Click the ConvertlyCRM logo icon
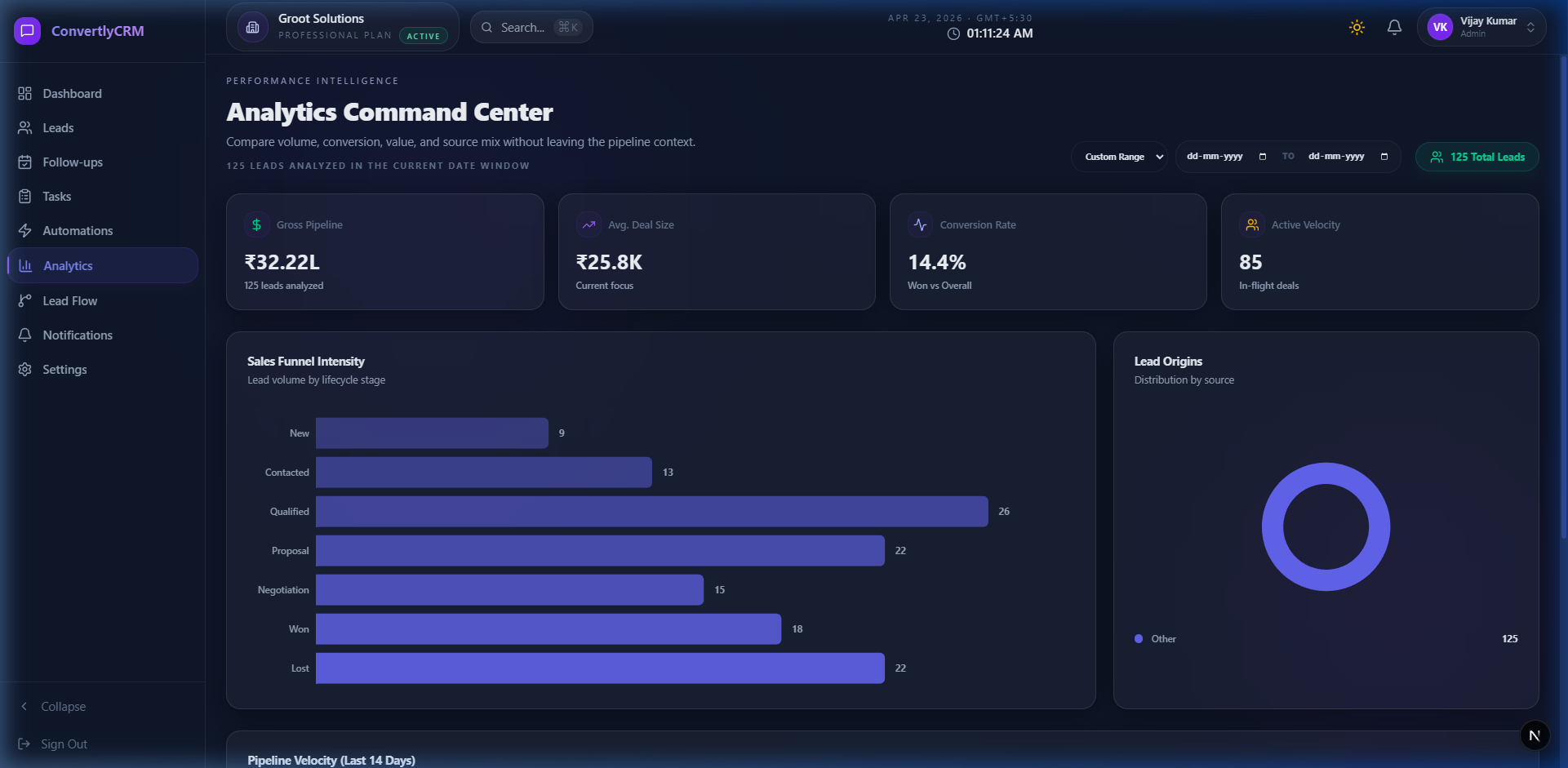Image resolution: width=1568 pixels, height=768 pixels. point(27,30)
